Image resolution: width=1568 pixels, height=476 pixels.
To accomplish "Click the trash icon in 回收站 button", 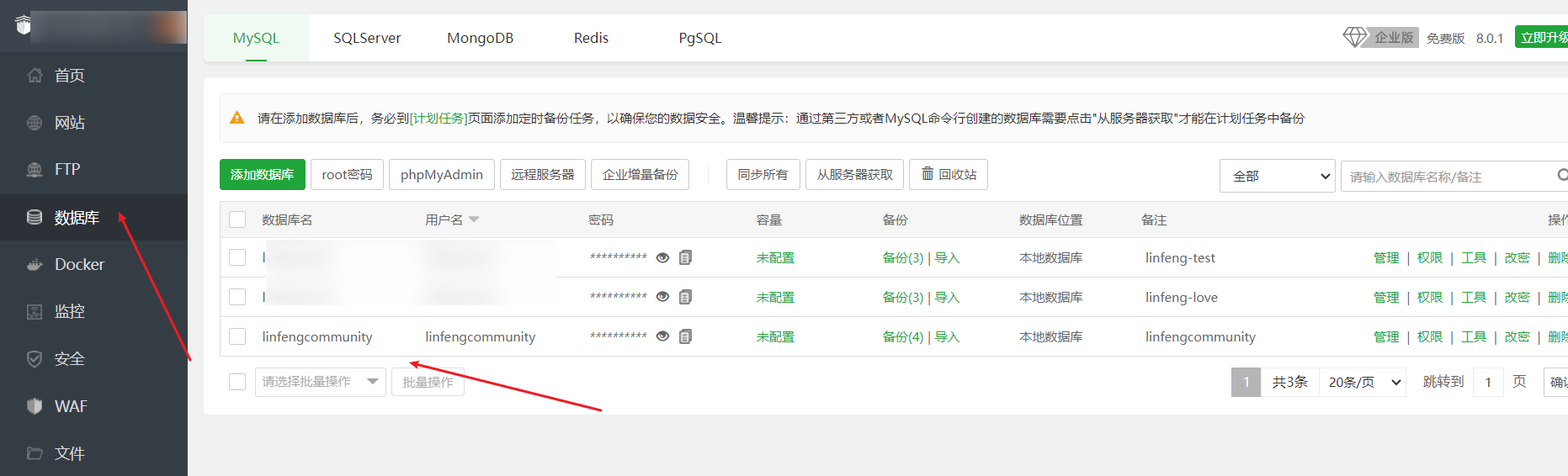I will pyautogui.click(x=928, y=174).
